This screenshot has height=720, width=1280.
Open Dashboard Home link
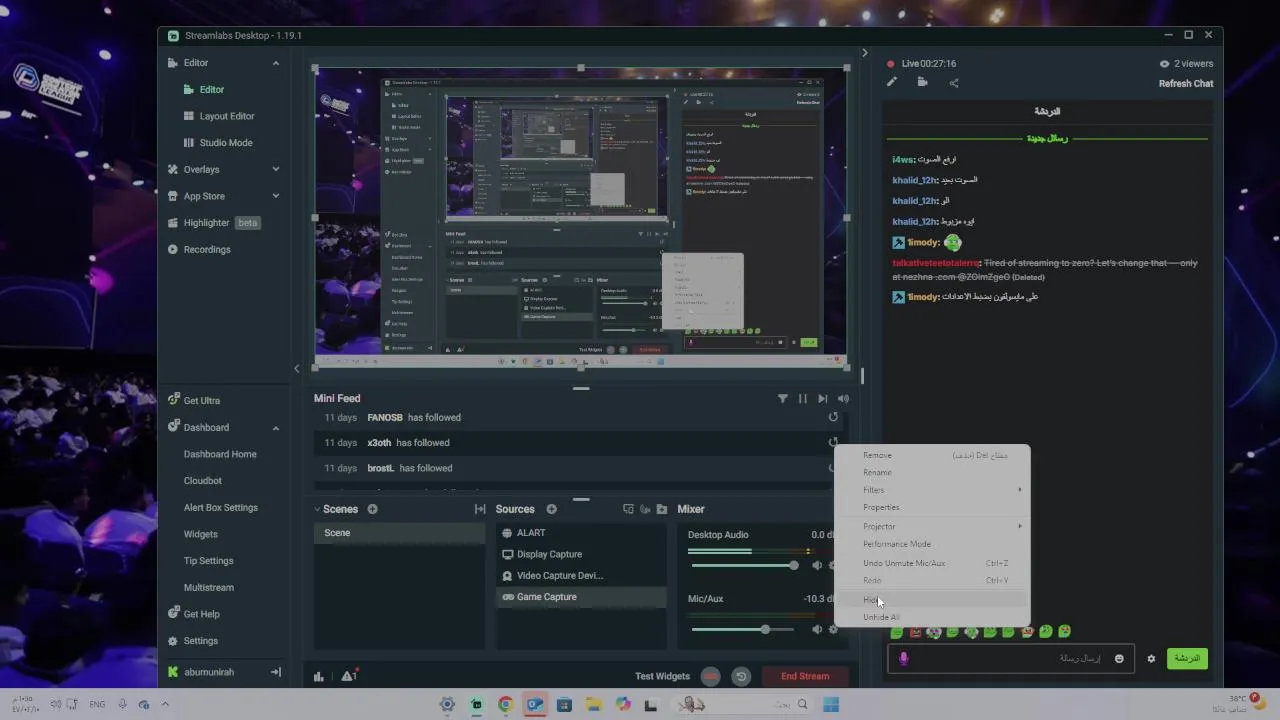point(220,454)
